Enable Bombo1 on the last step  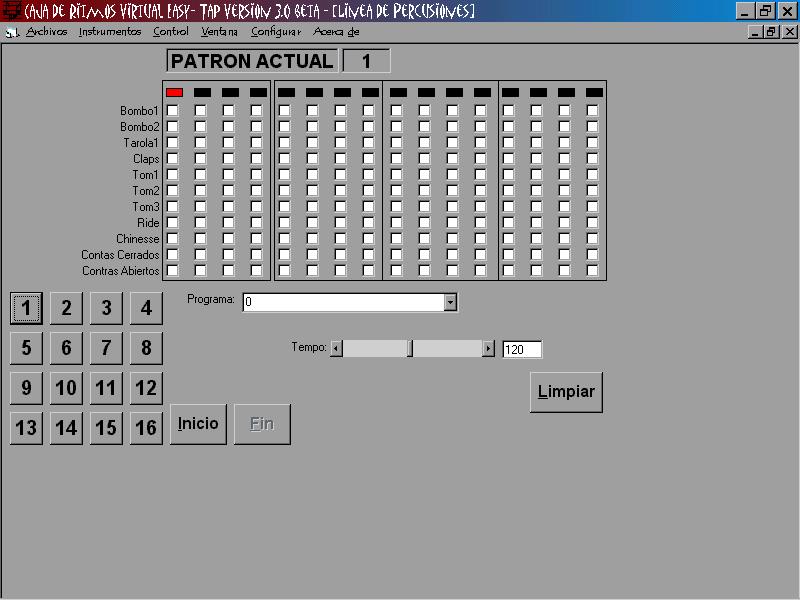(592, 111)
